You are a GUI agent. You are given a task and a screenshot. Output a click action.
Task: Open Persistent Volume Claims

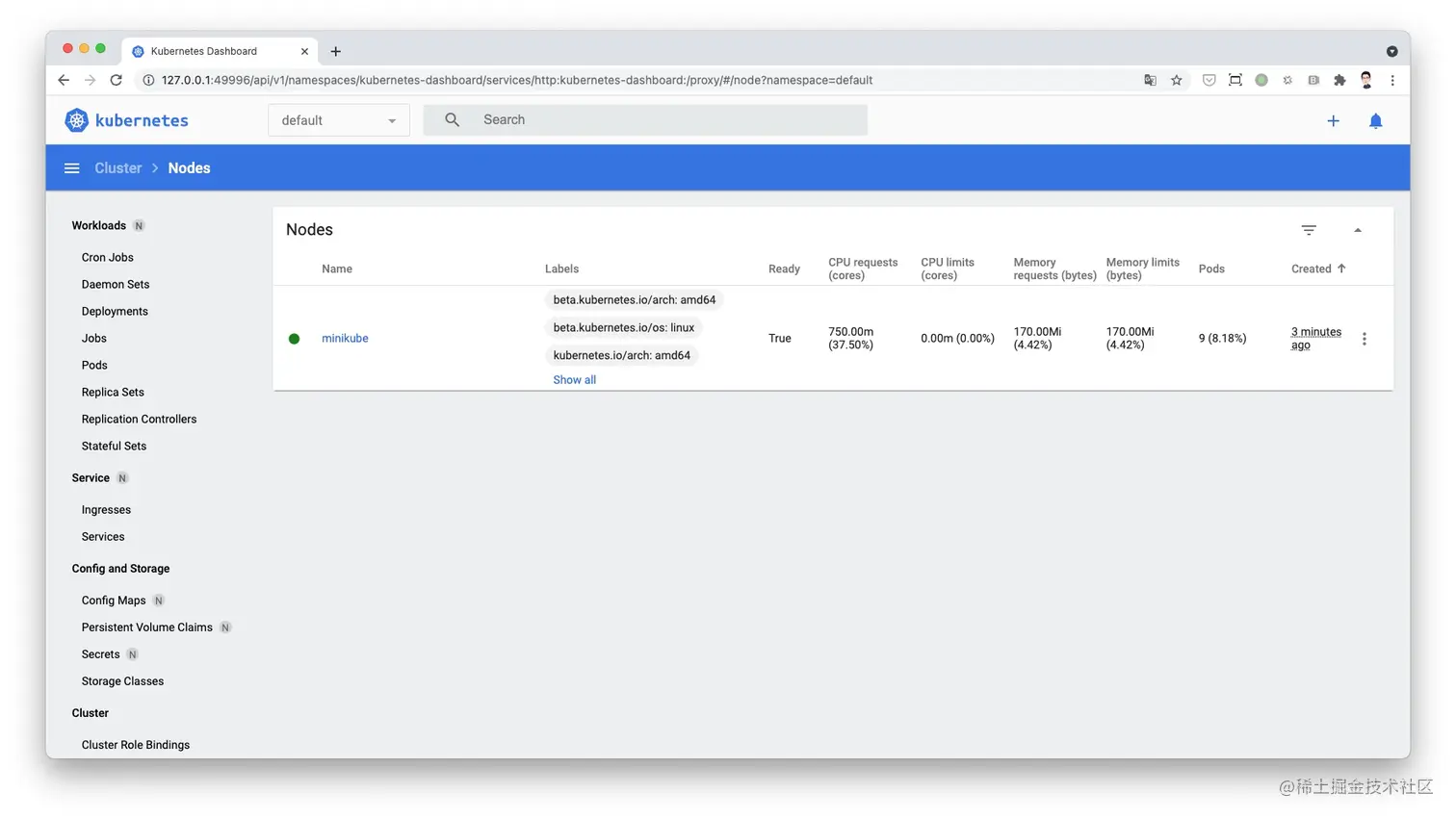tap(146, 627)
